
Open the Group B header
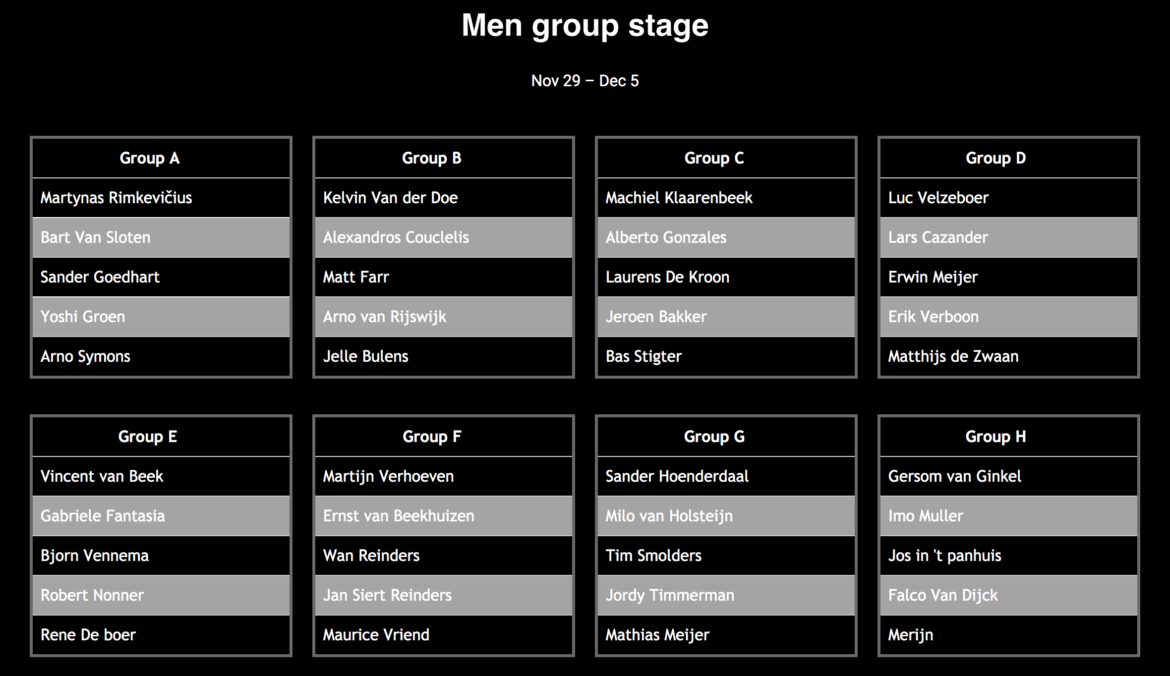coord(432,158)
